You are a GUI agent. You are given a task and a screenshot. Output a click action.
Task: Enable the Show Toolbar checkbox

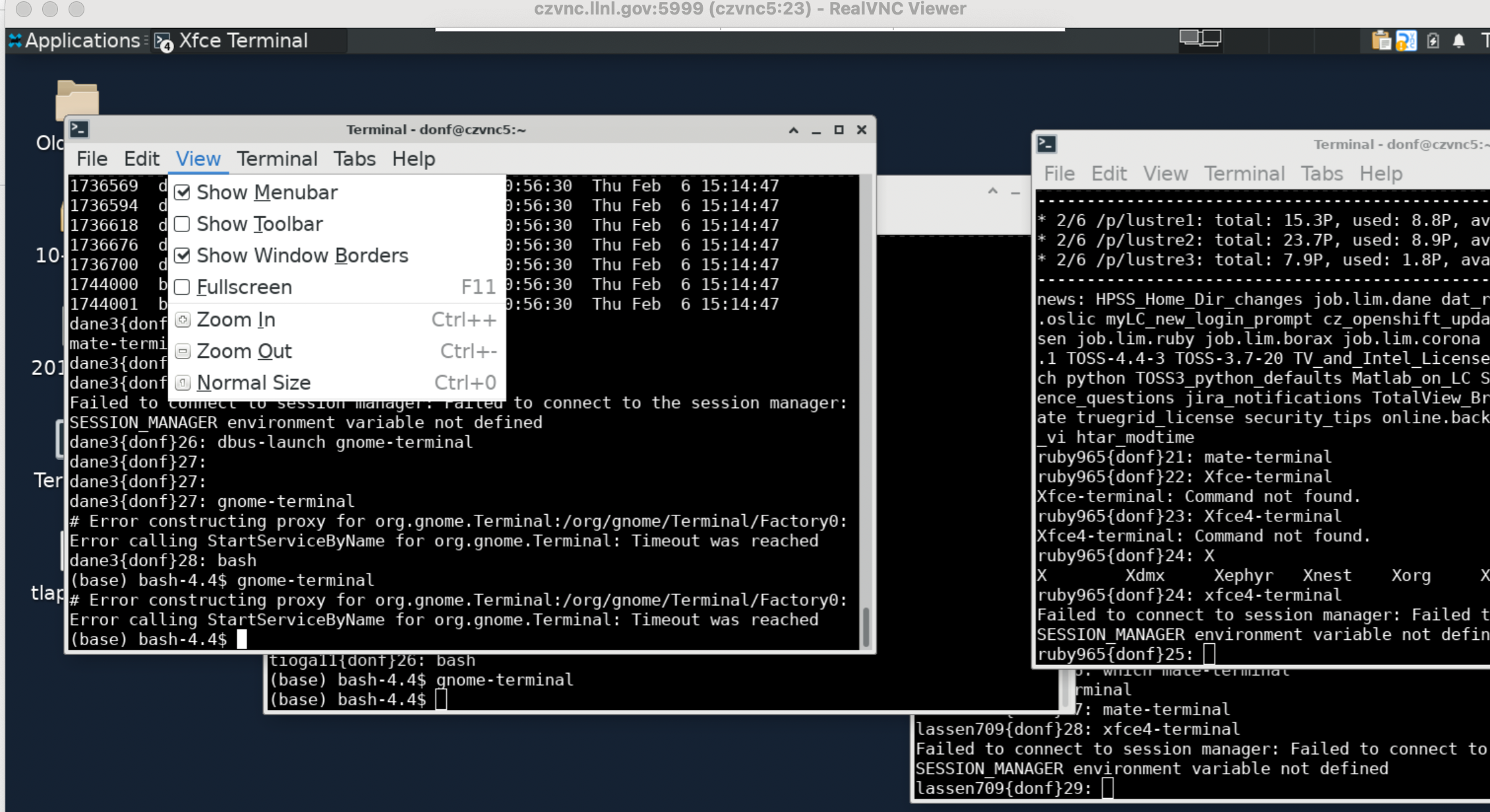click(183, 224)
